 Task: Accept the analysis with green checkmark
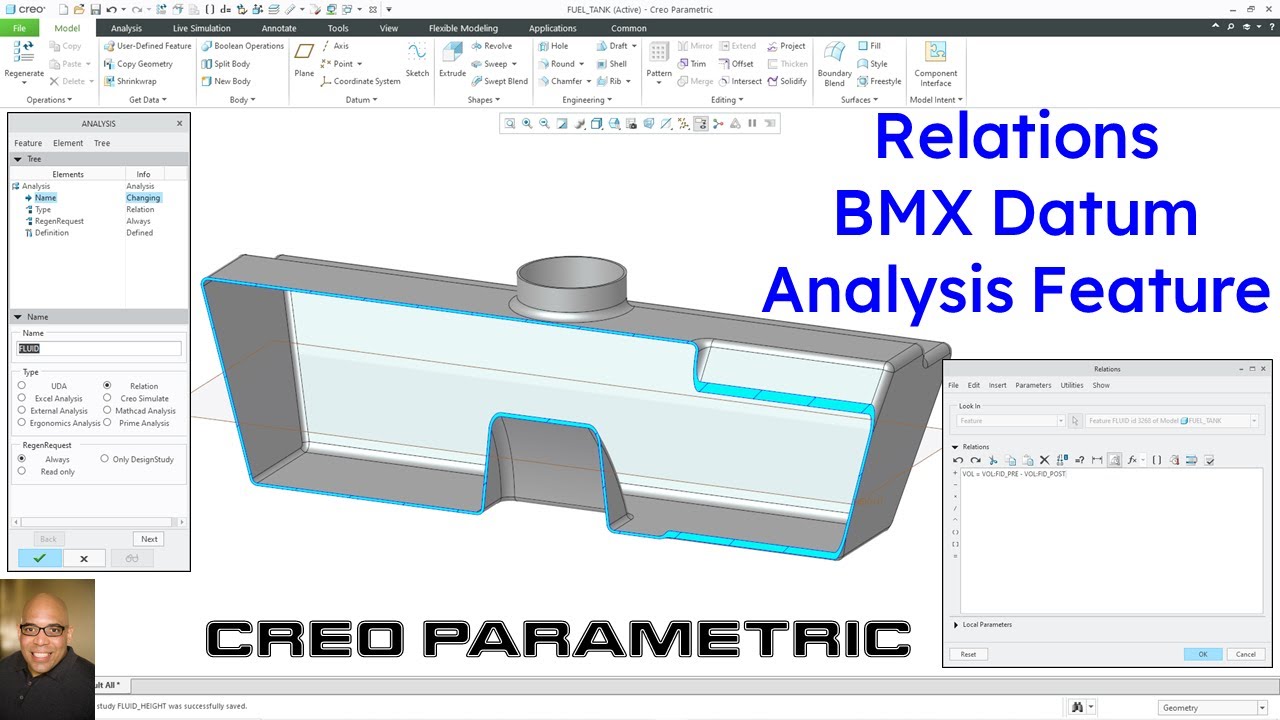pyautogui.click(x=40, y=559)
